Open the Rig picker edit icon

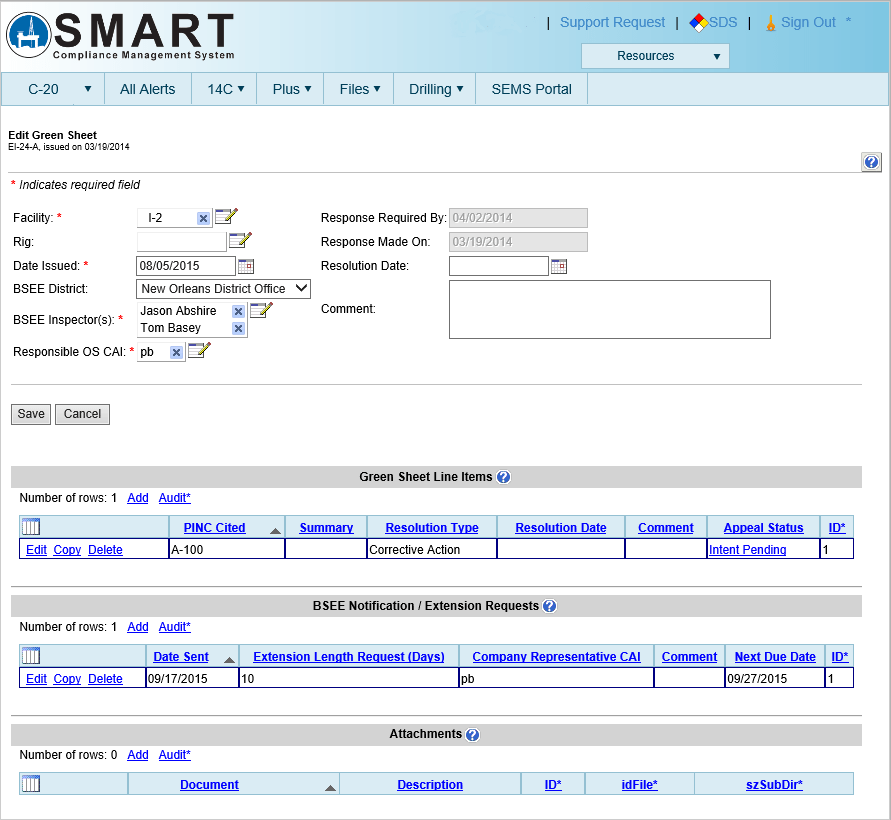click(x=240, y=240)
